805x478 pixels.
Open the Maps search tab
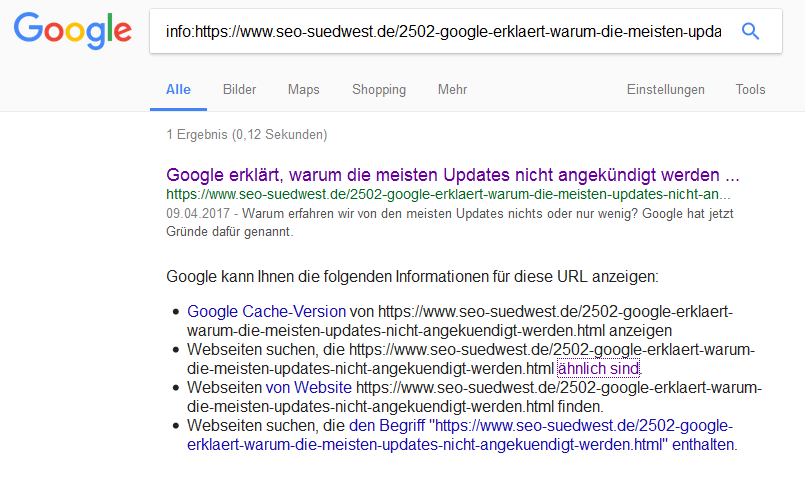coord(303,90)
